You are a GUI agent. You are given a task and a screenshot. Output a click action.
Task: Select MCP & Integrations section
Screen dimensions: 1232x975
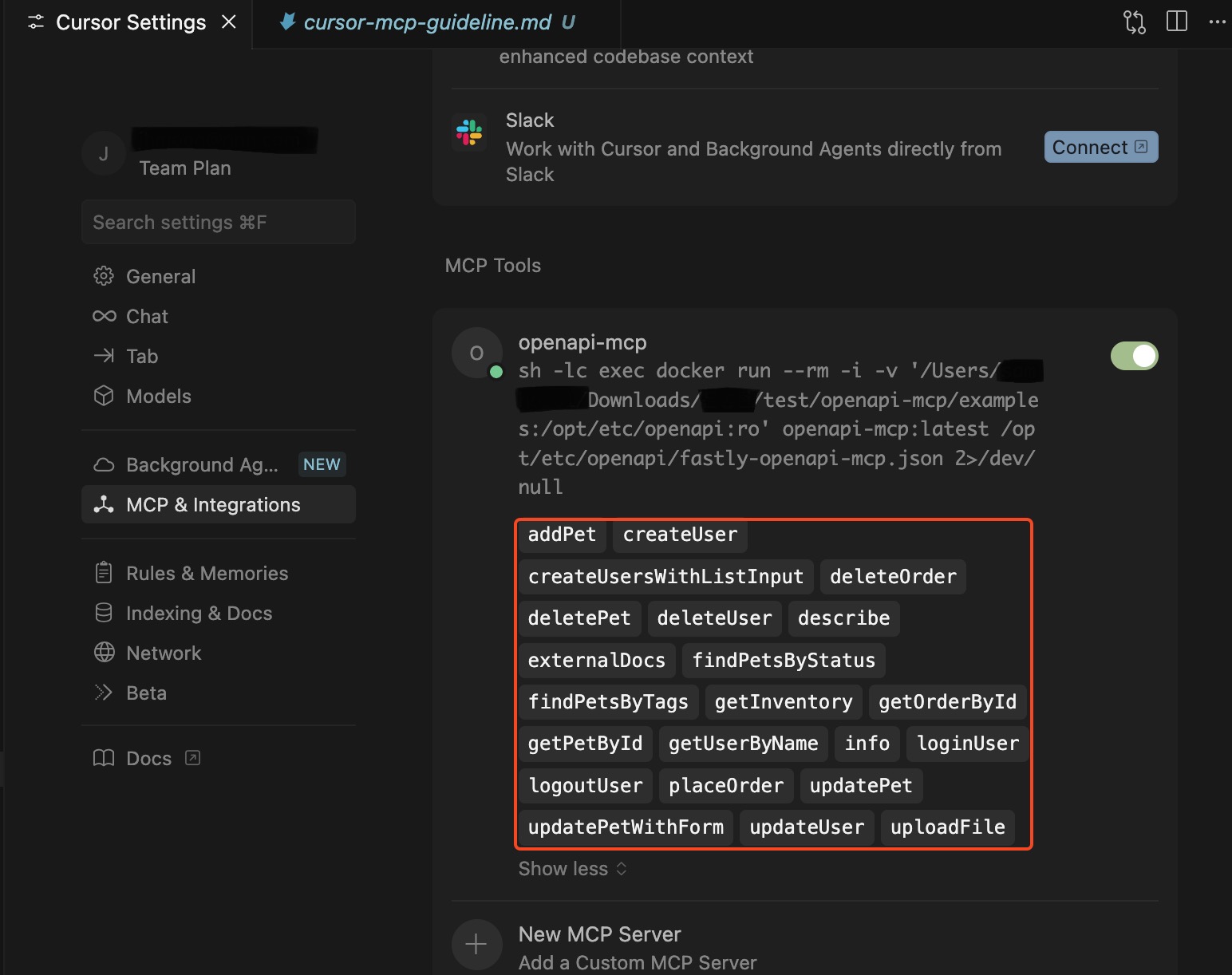pos(219,504)
